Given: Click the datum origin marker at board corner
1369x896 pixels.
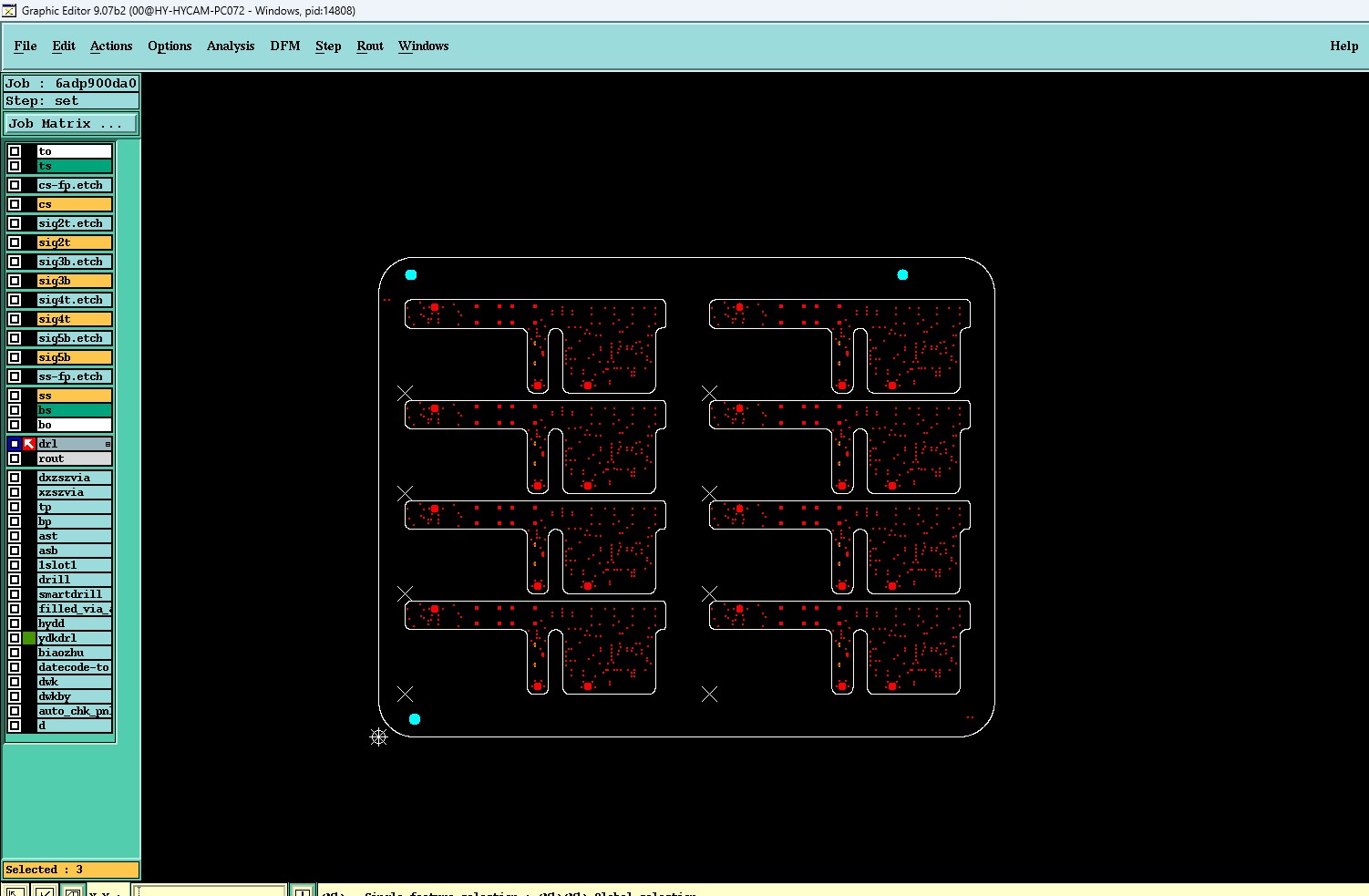Looking at the screenshot, I should pyautogui.click(x=379, y=736).
